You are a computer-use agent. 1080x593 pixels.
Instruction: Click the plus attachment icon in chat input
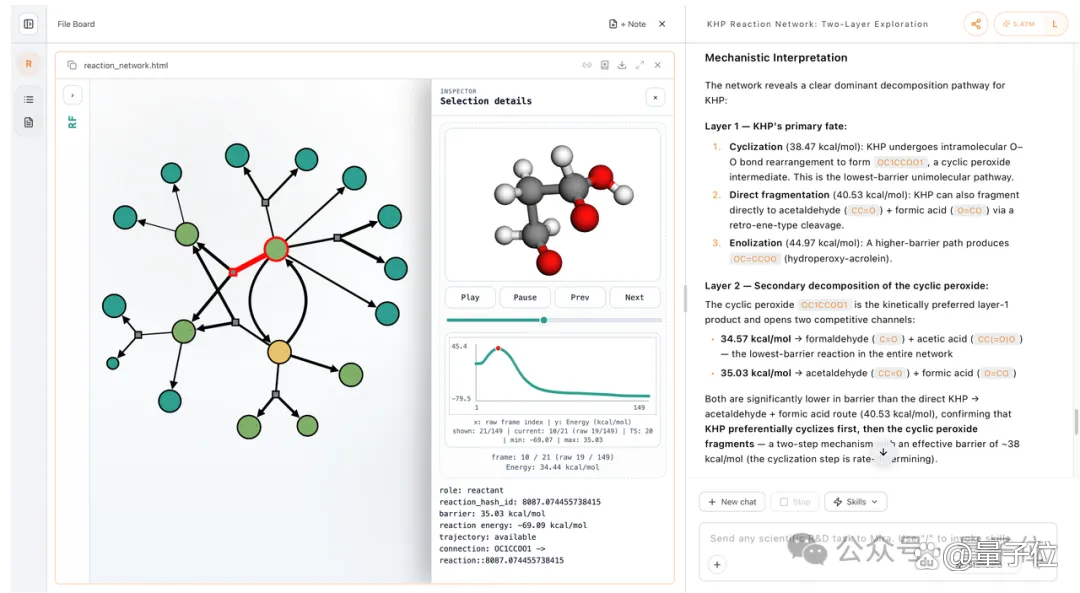tap(717, 564)
